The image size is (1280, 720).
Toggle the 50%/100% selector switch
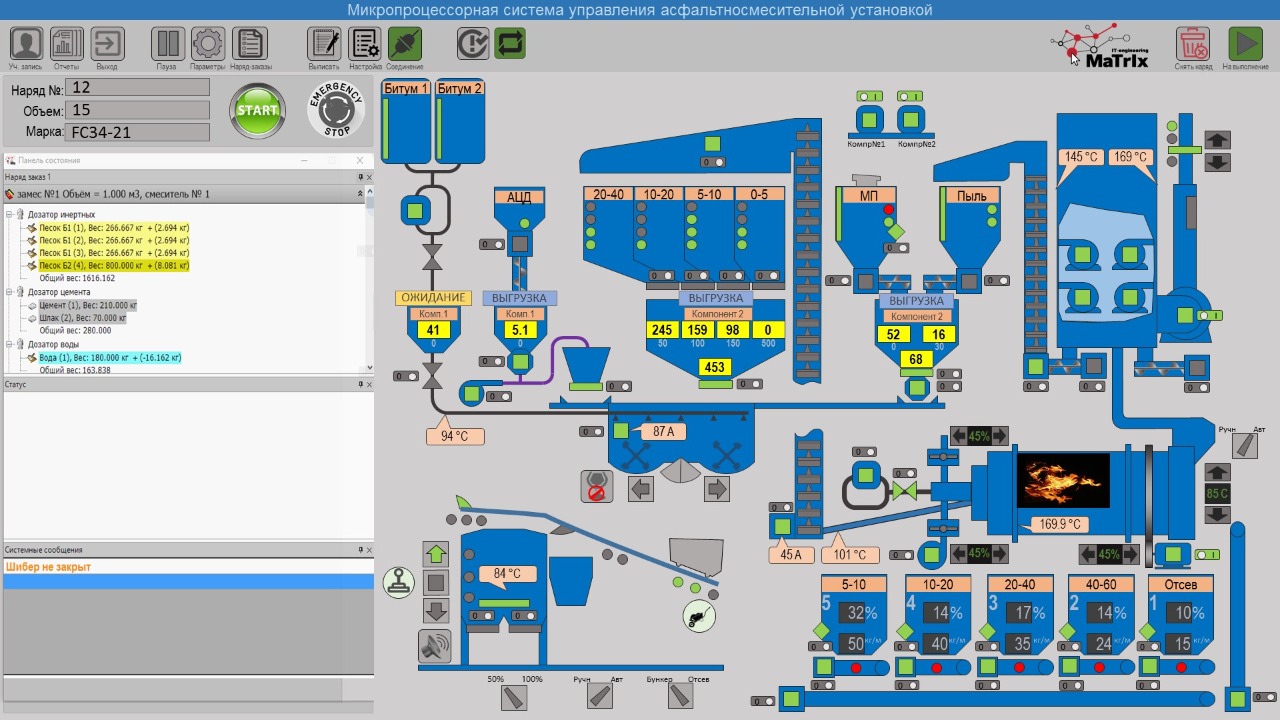pyautogui.click(x=515, y=697)
